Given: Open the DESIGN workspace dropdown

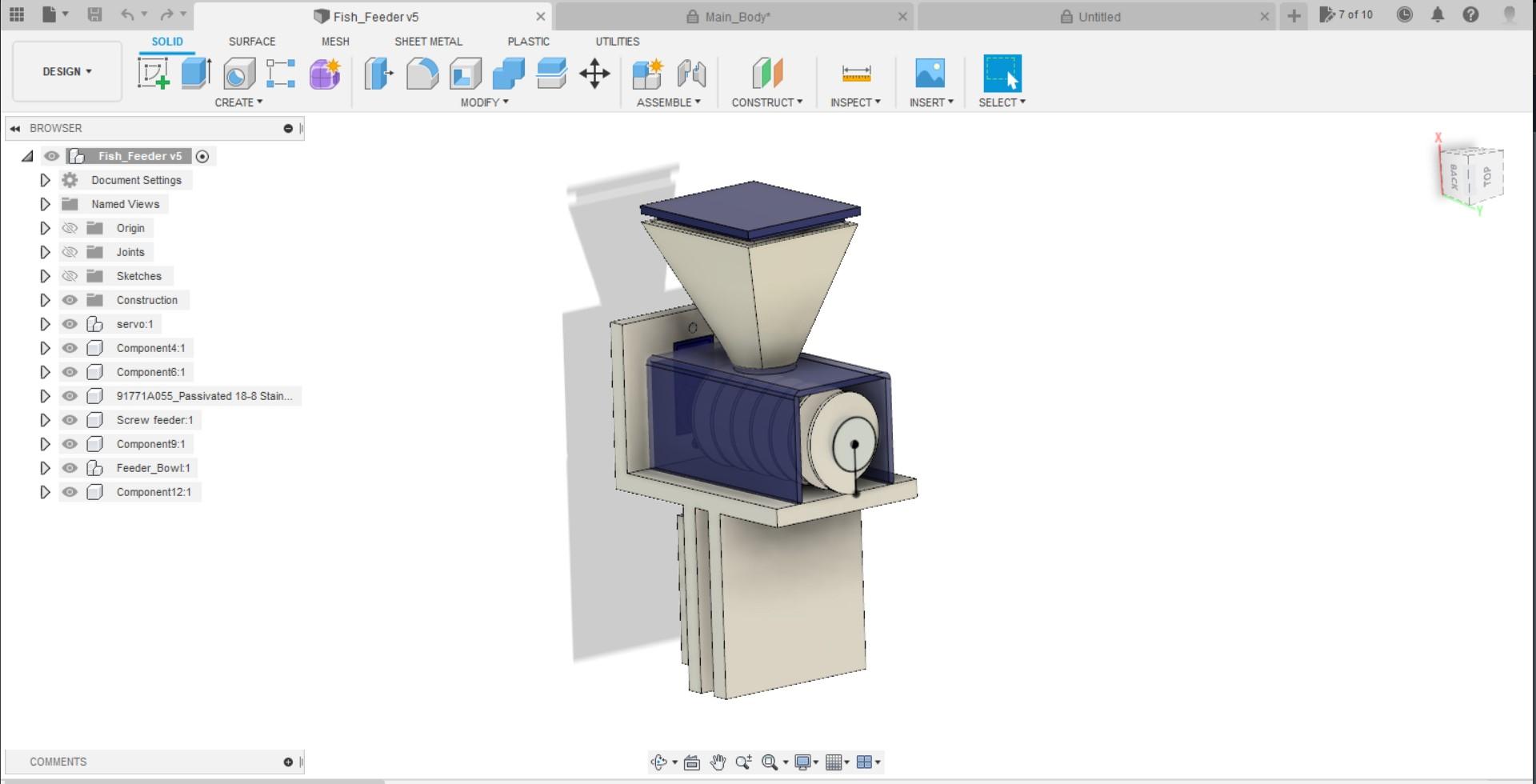Looking at the screenshot, I should point(67,71).
